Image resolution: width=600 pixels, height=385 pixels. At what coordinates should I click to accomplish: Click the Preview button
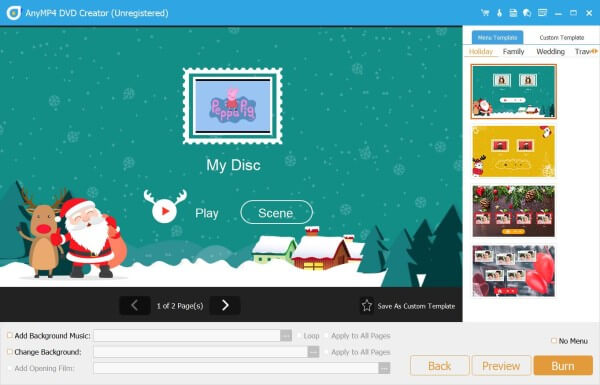(501, 366)
